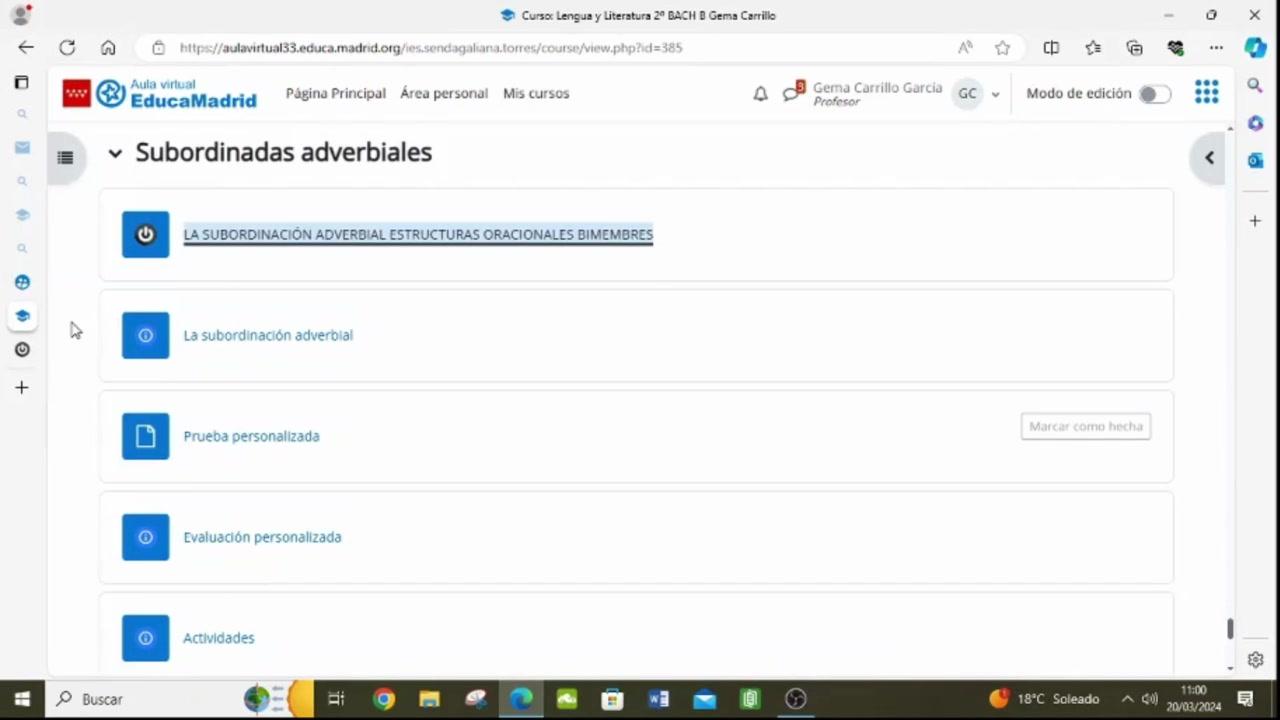1280x720 pixels.
Task: Open La subordinación adverbial link
Action: [268, 335]
